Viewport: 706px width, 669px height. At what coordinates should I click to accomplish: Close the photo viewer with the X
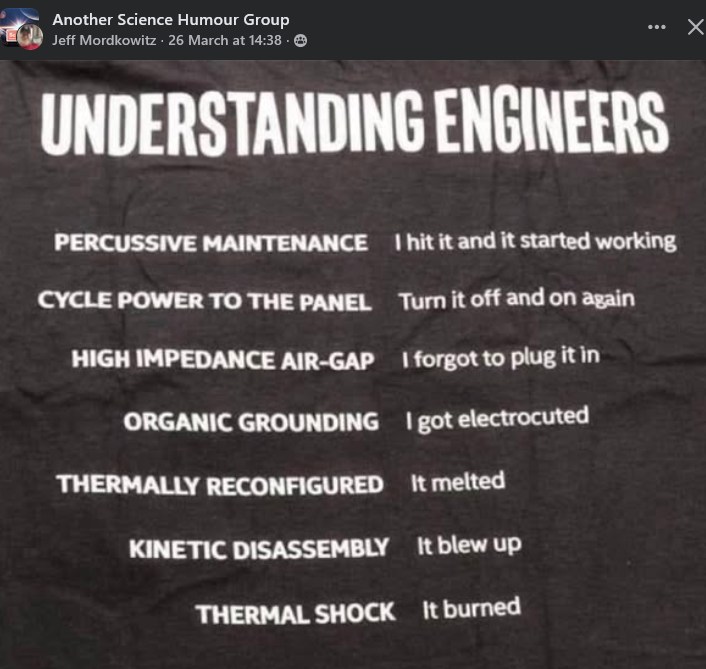click(x=695, y=27)
